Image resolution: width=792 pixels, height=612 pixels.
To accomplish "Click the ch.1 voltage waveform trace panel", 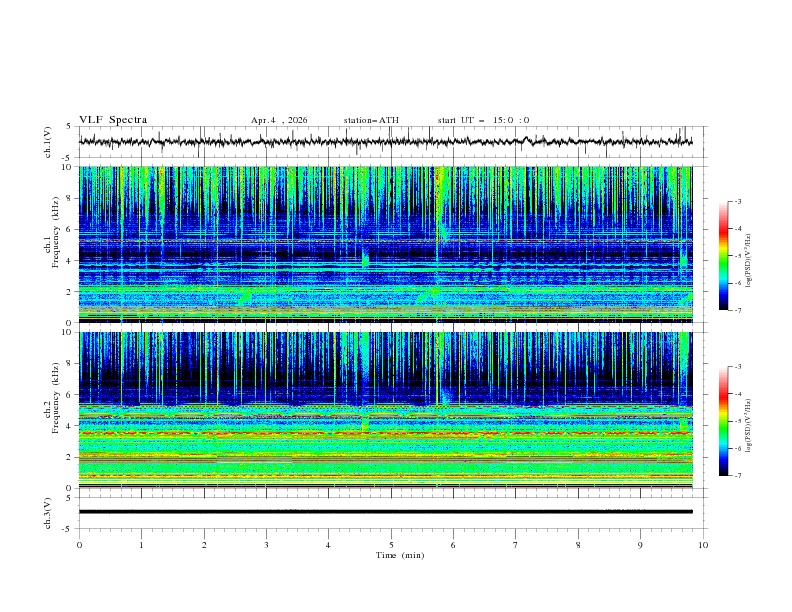I will [x=391, y=142].
